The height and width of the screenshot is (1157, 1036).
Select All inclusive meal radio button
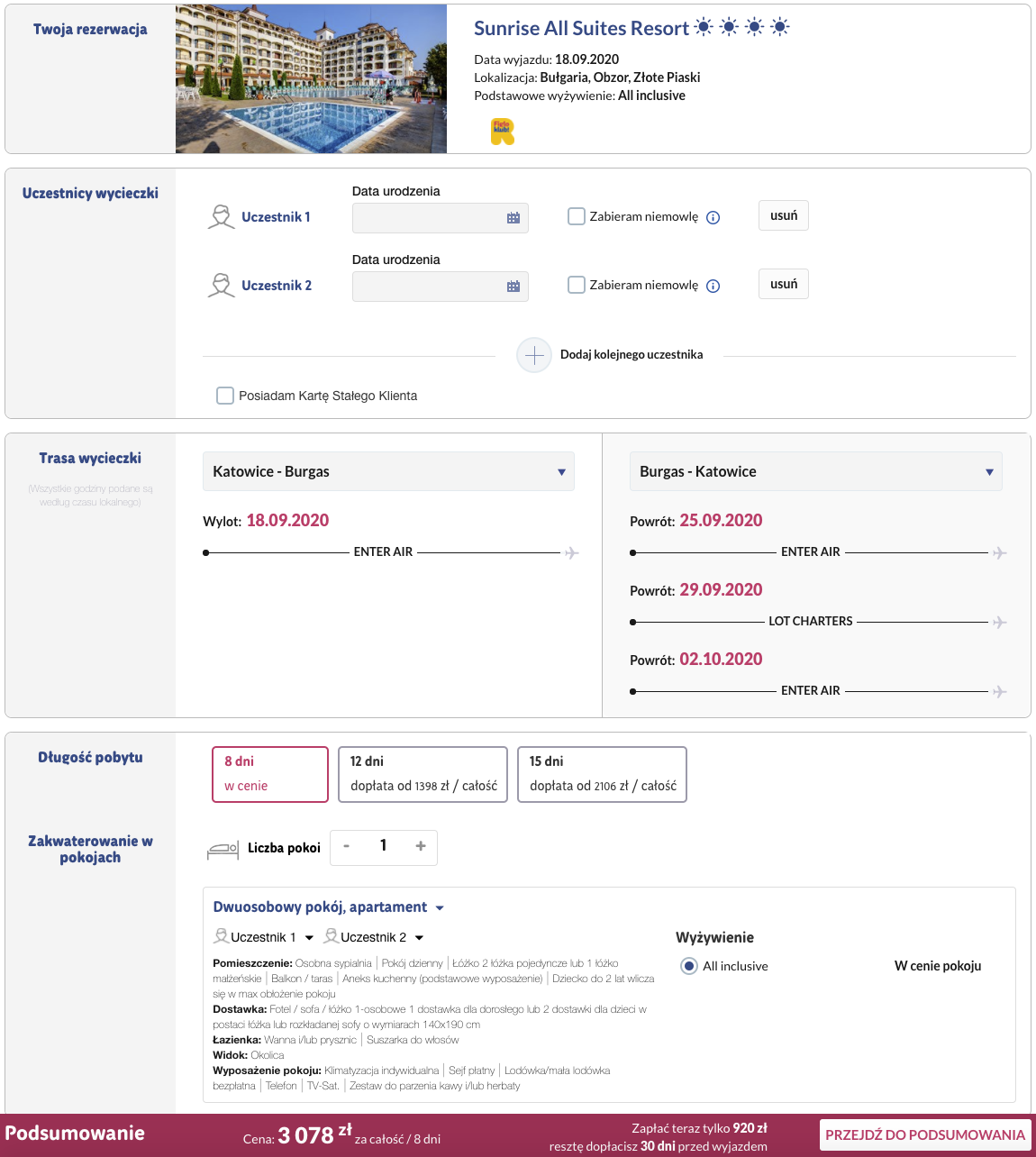[689, 966]
